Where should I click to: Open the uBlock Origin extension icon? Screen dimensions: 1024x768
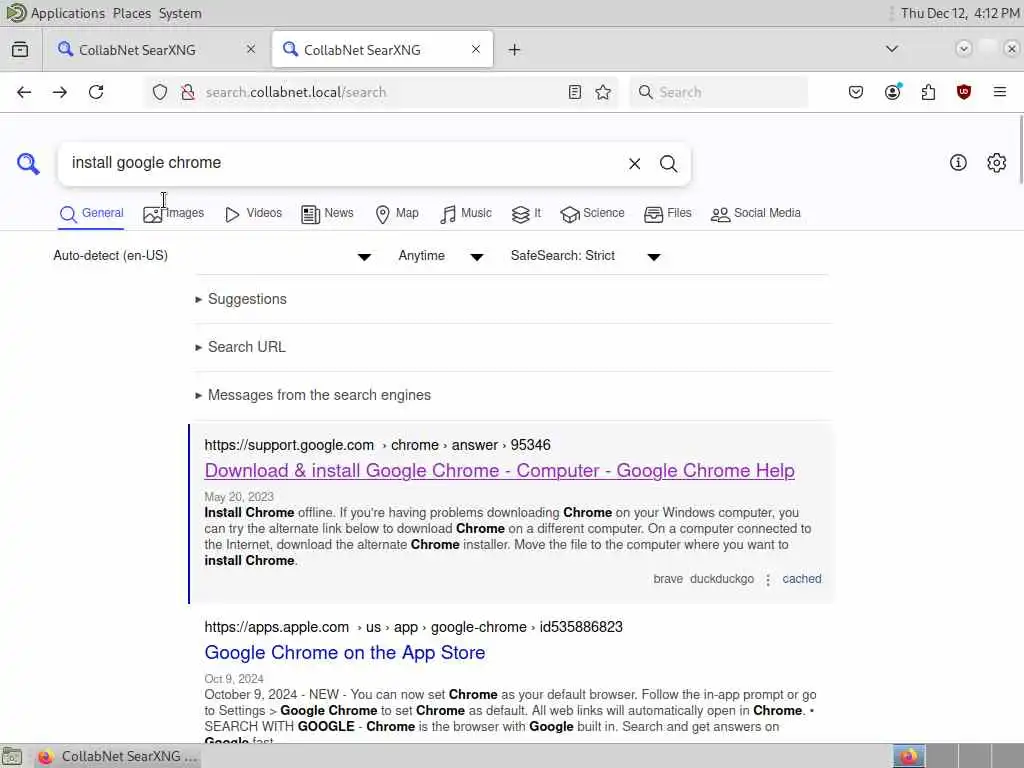coord(964,92)
